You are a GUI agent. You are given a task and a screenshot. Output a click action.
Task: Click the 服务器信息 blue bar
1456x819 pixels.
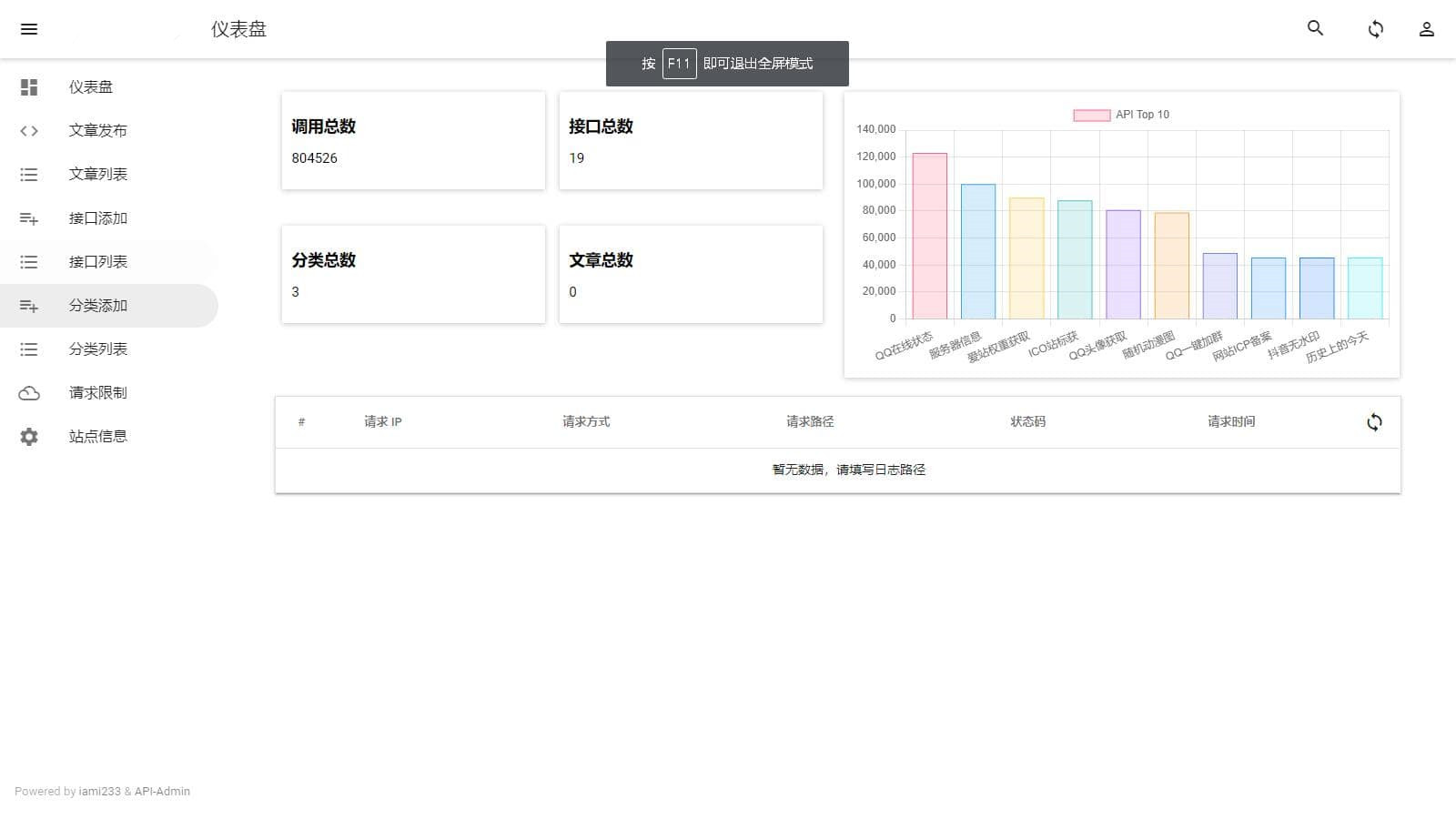pos(978,251)
